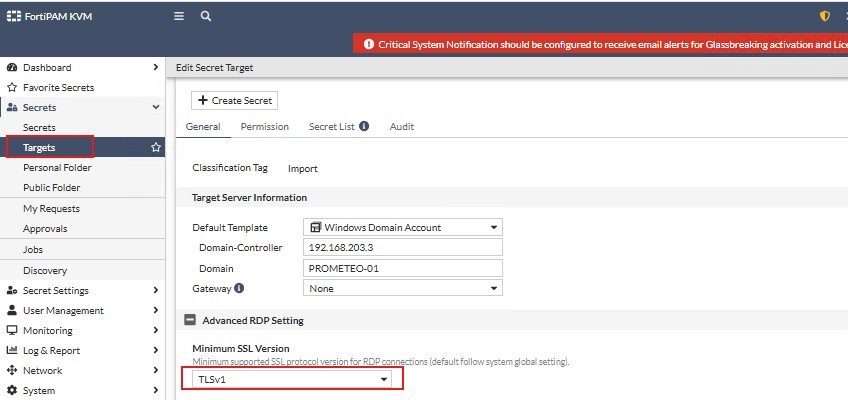Click the Domain-Controller input field
Image resolution: width=848 pixels, height=400 pixels.
(x=403, y=248)
